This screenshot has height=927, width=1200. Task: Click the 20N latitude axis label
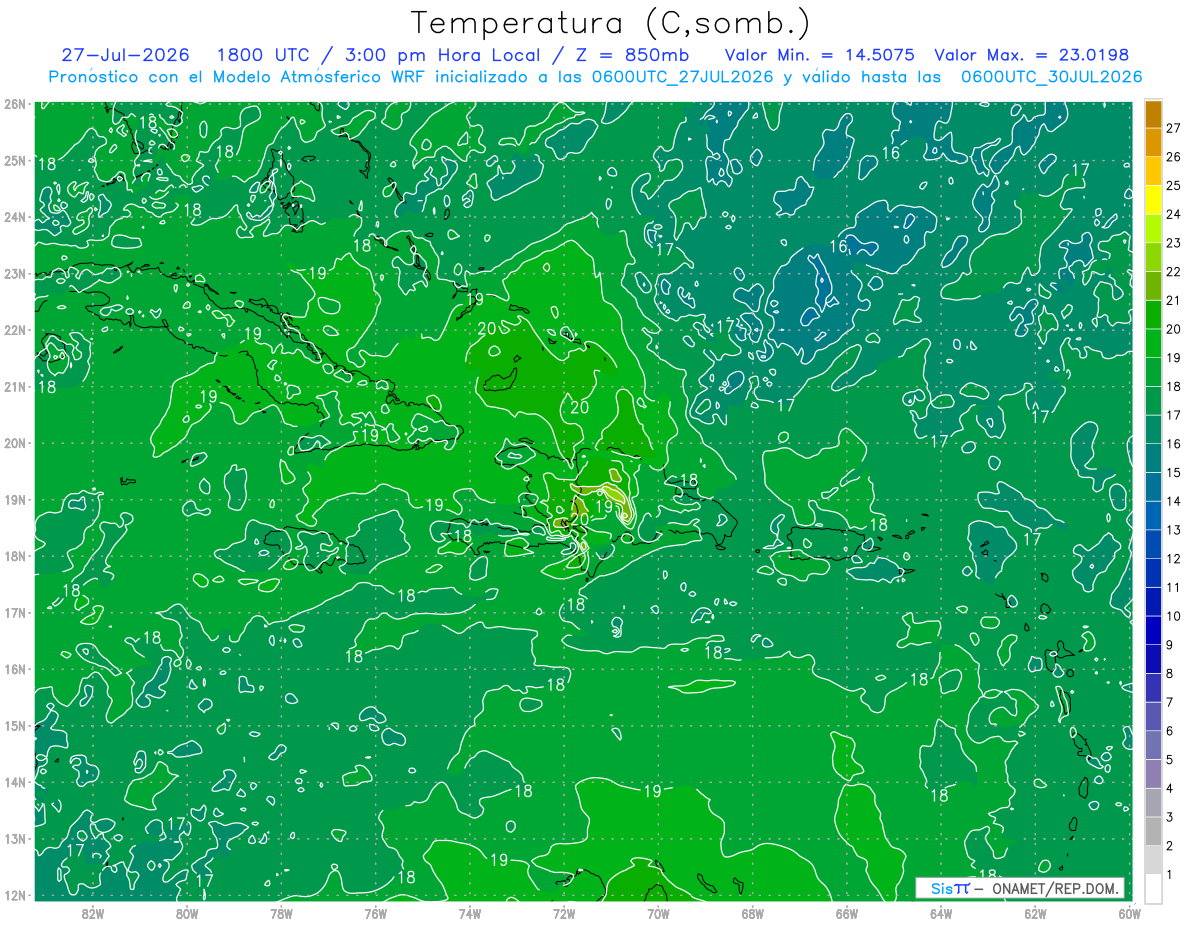coord(14,443)
